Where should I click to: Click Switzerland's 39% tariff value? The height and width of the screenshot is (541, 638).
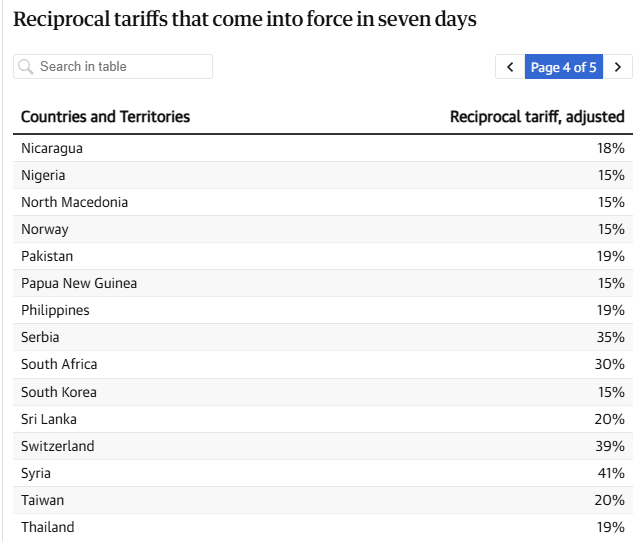coord(610,446)
